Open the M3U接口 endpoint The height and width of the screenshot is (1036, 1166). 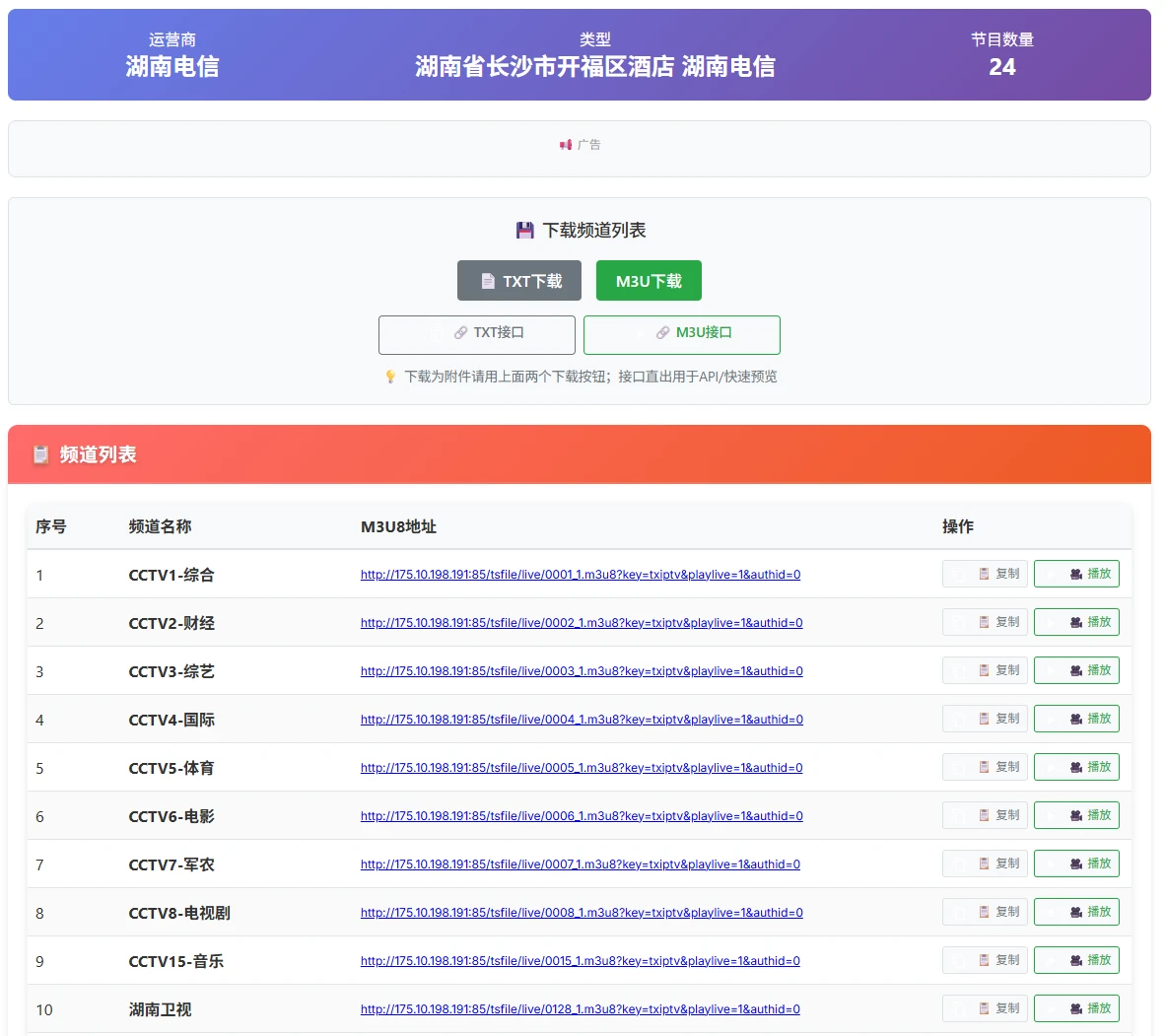click(x=682, y=334)
